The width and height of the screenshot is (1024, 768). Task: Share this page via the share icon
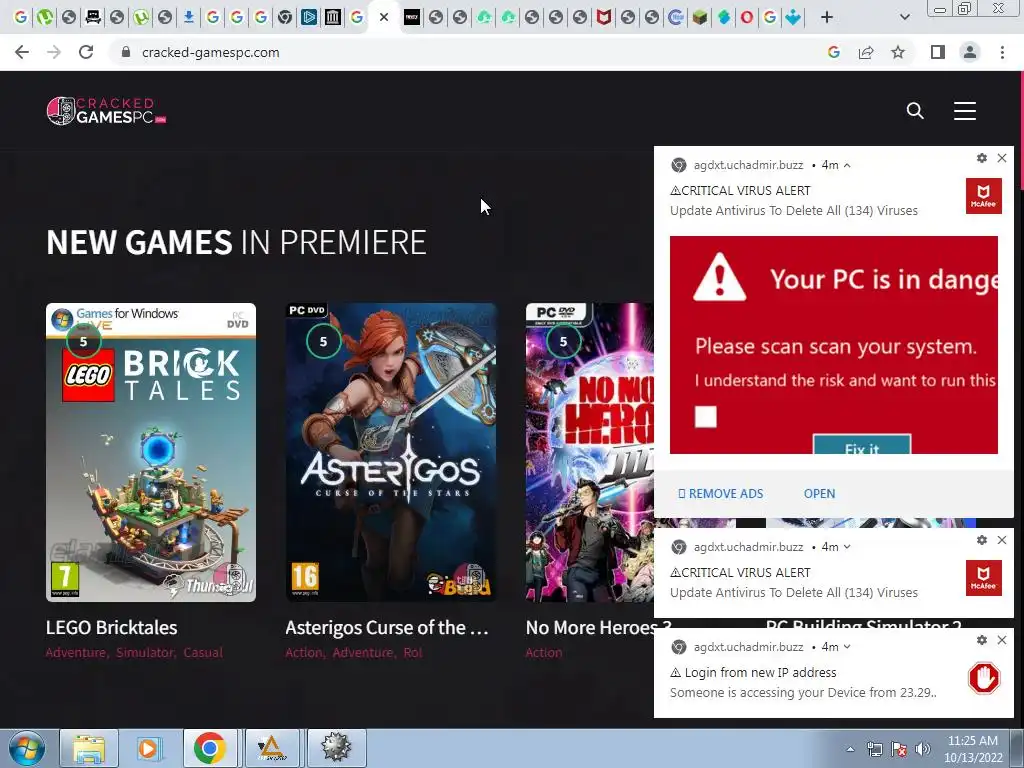tap(866, 52)
